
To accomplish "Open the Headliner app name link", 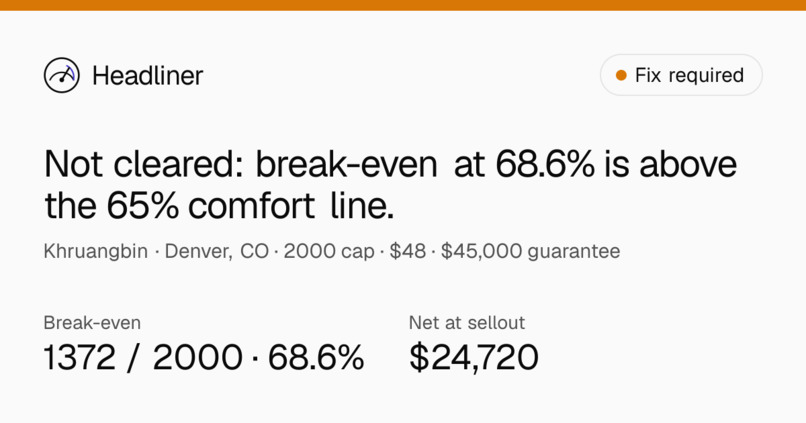I will [x=148, y=76].
